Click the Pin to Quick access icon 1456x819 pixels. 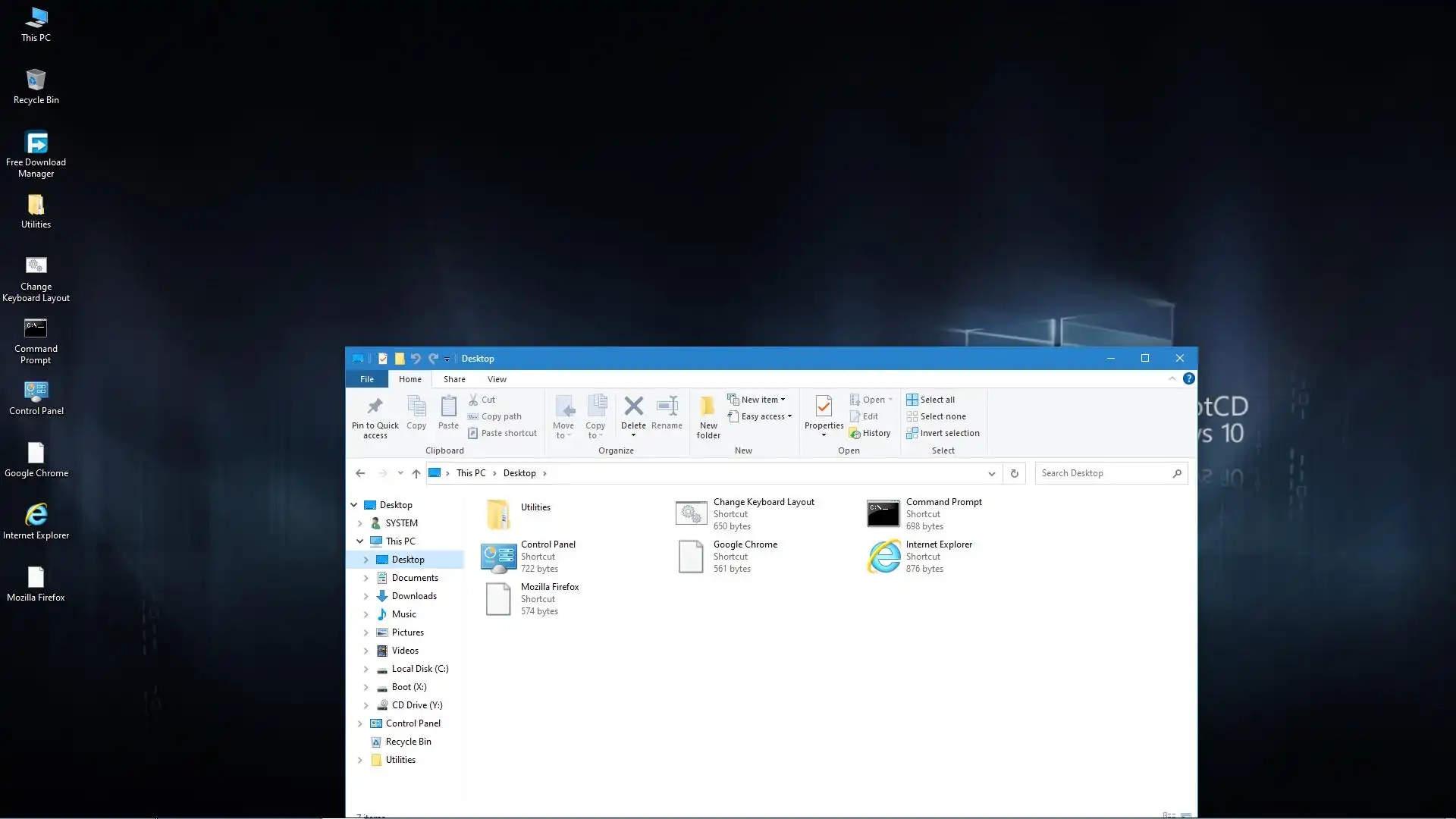point(375,407)
